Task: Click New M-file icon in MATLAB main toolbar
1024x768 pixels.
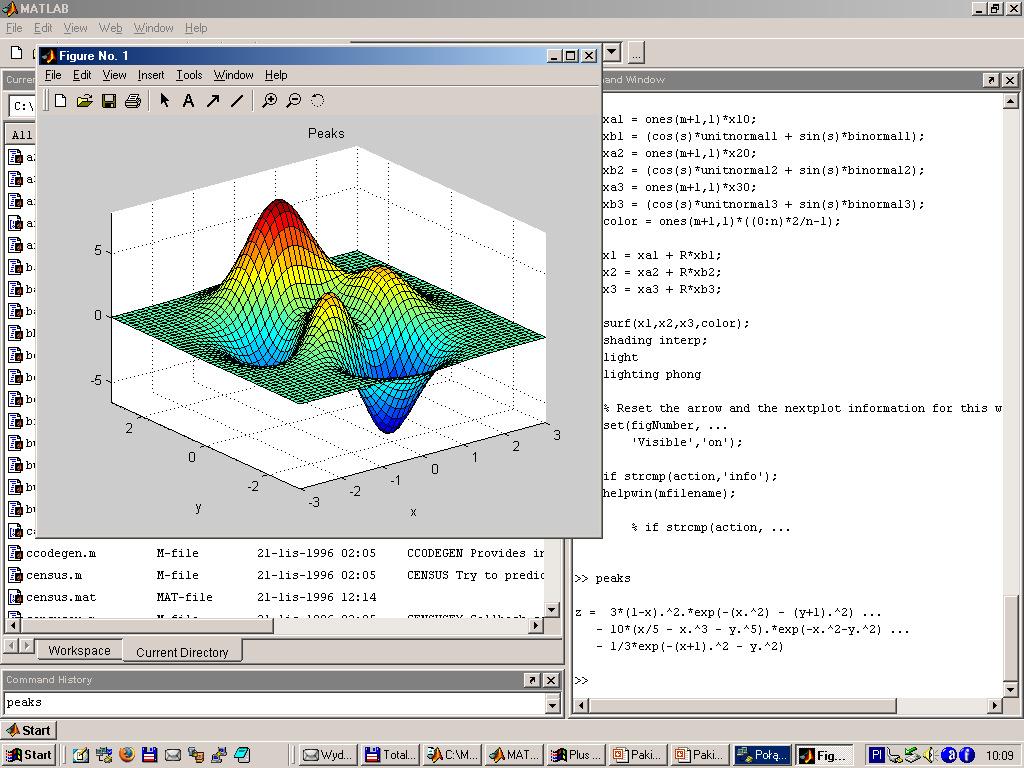Action: pos(17,53)
